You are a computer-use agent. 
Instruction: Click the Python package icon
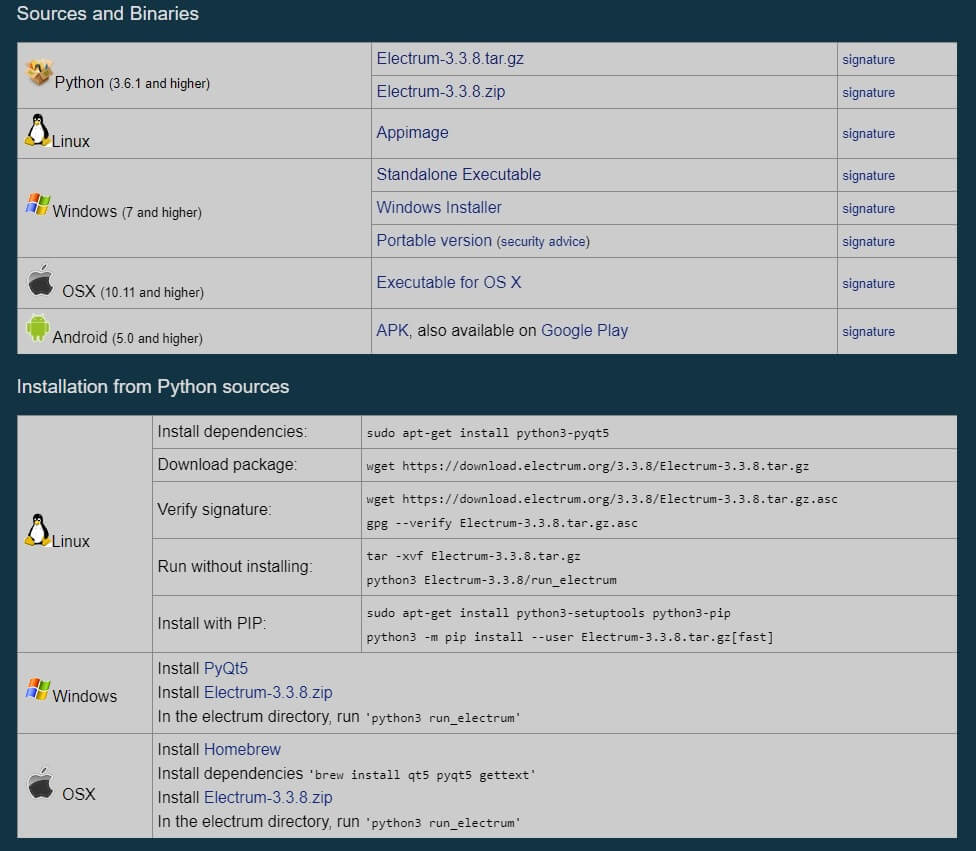click(39, 72)
